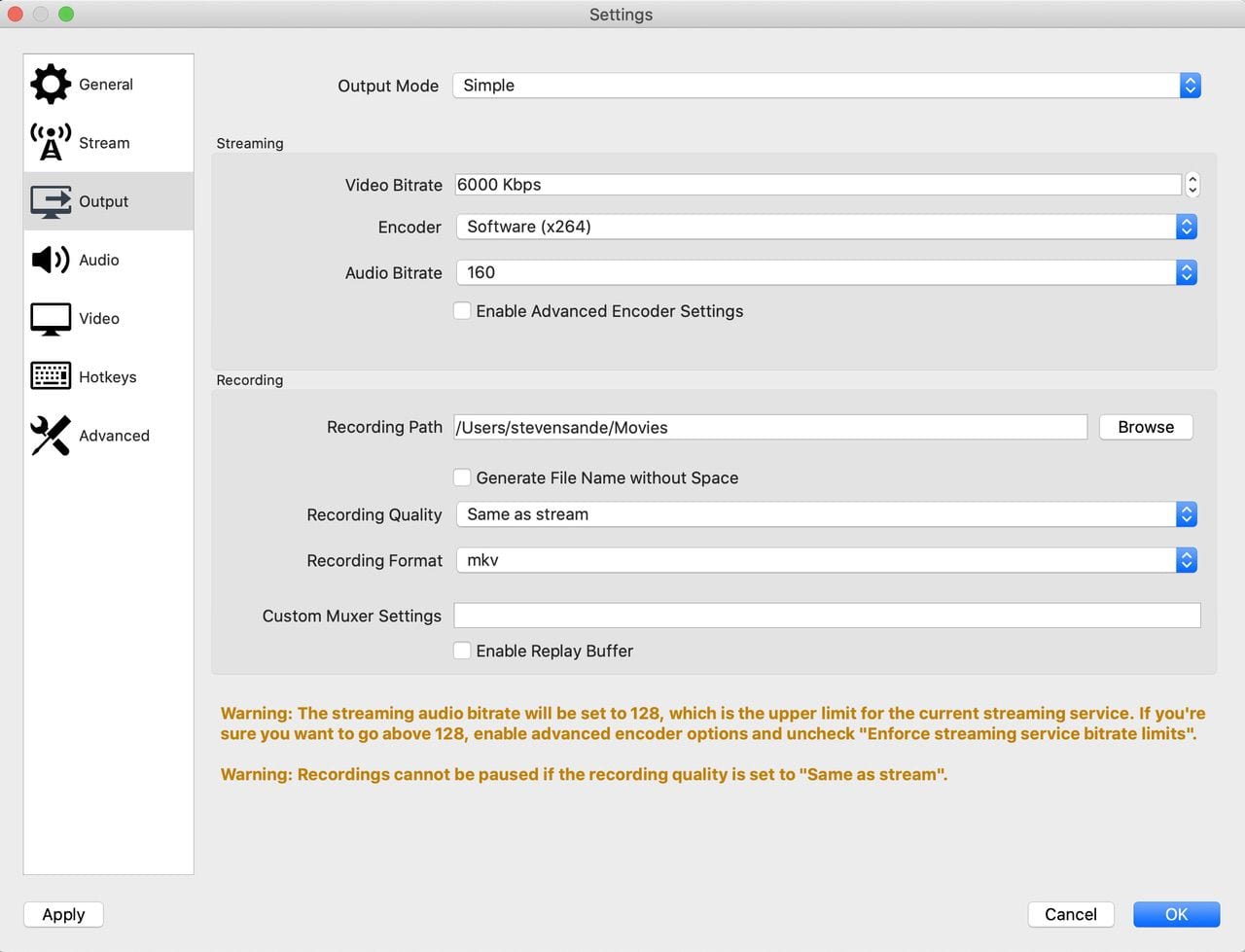Screen dimensions: 1245x952
Task: Open the Audio Bitrate dropdown
Action: click(826, 272)
